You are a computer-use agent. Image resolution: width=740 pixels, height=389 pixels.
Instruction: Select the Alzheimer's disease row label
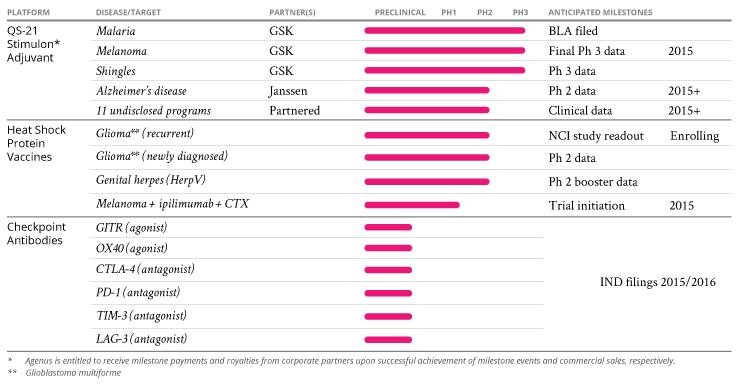coord(141,91)
